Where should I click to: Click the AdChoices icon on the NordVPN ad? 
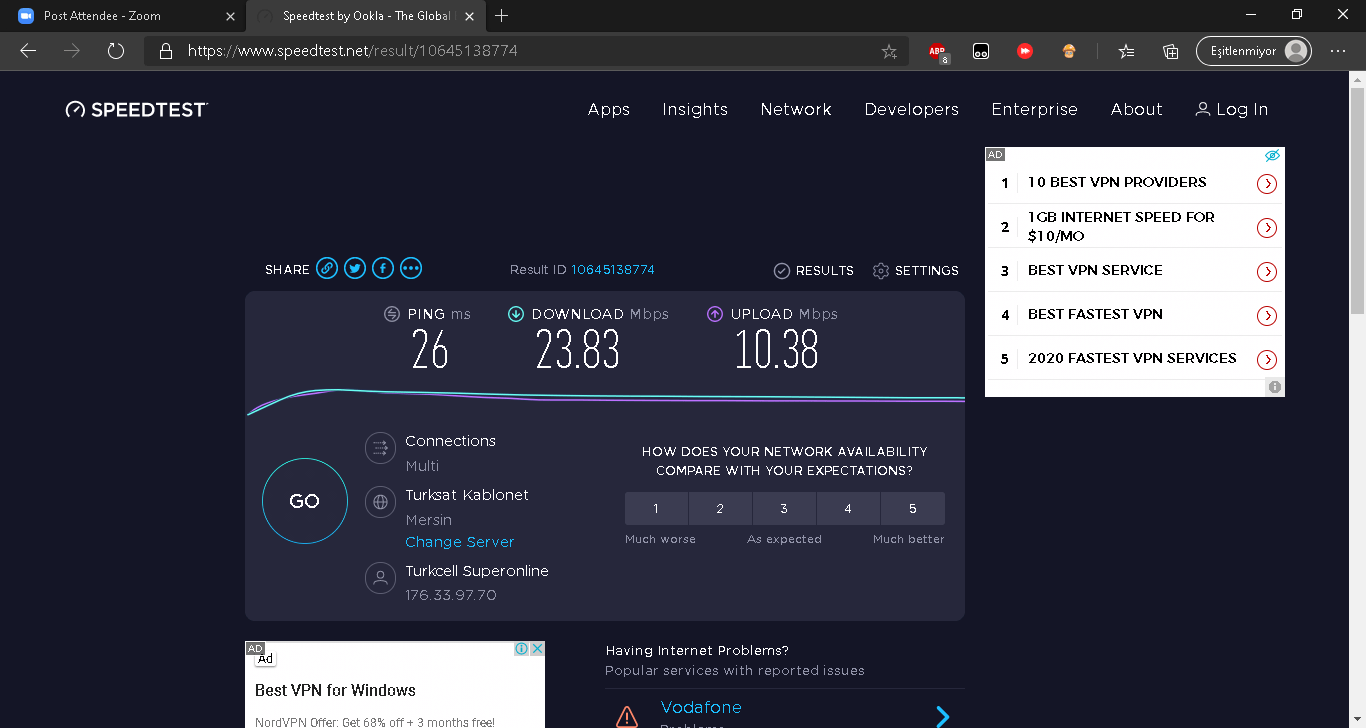(x=521, y=649)
